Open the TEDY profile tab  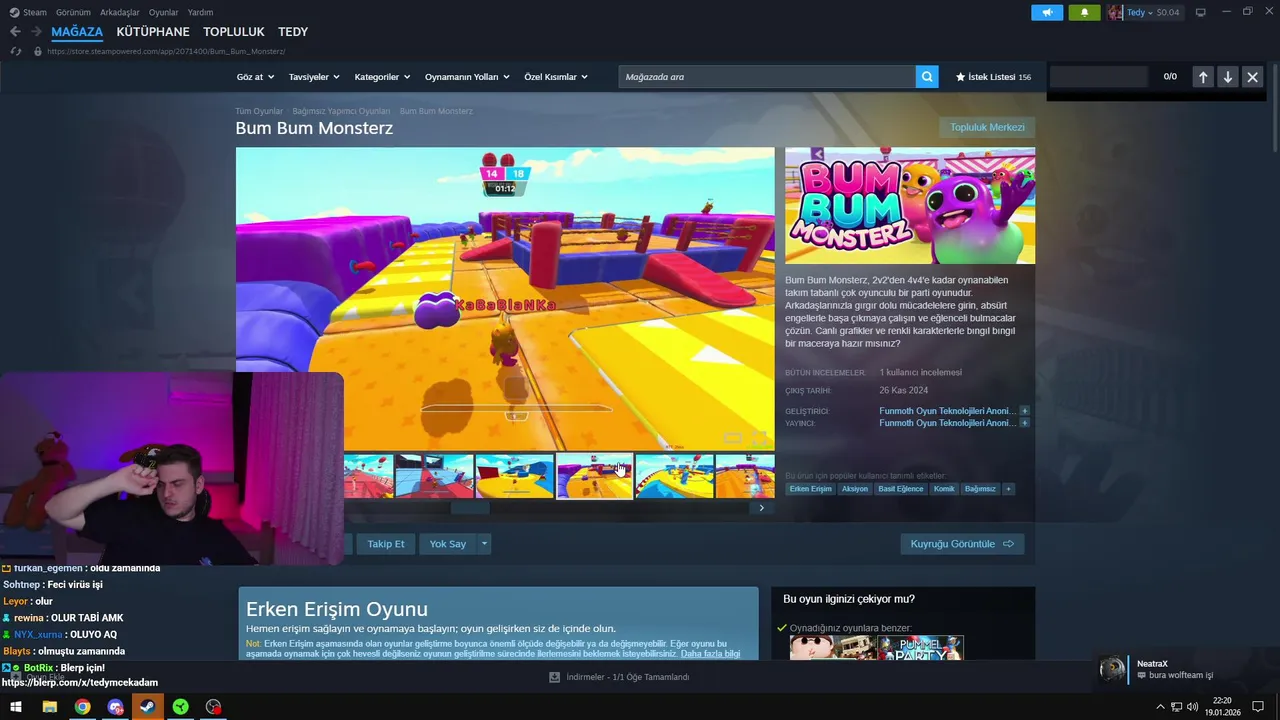(293, 32)
